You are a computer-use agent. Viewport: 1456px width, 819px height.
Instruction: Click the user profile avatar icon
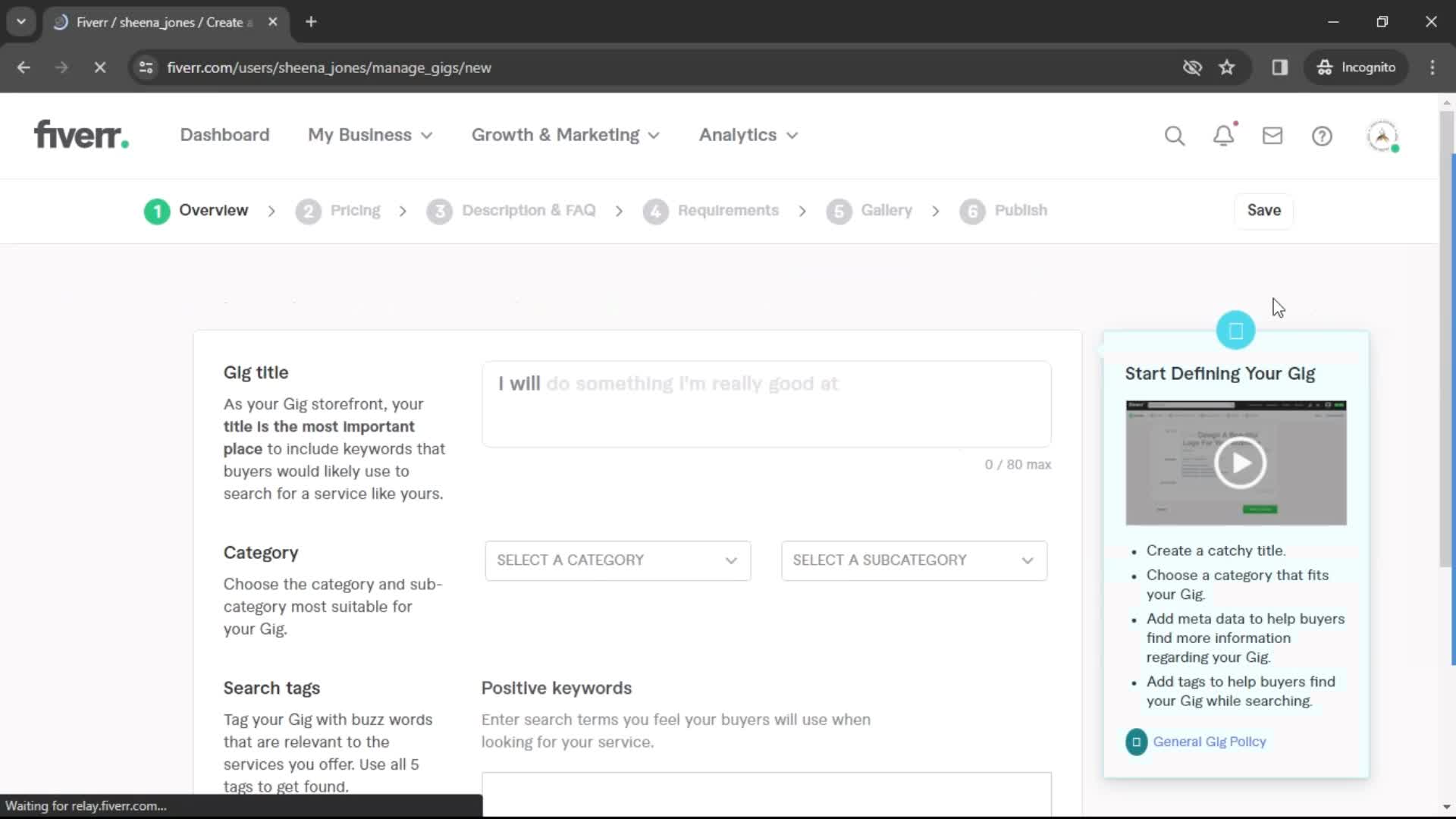(x=1383, y=135)
